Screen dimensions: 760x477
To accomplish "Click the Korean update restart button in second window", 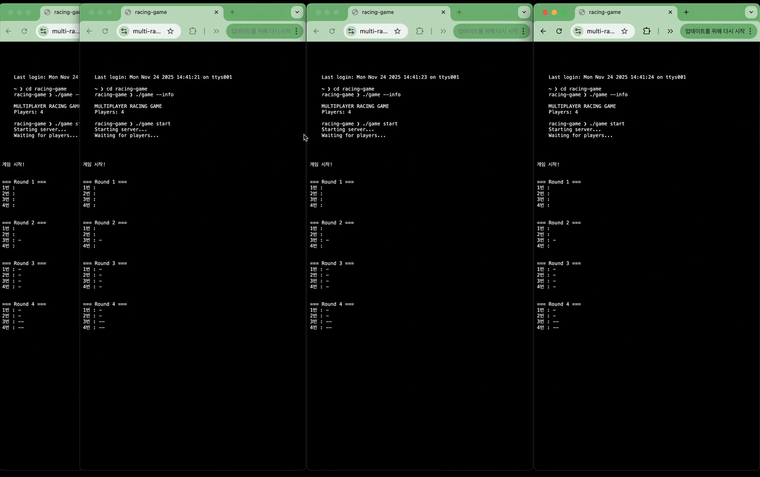I will click(x=261, y=31).
